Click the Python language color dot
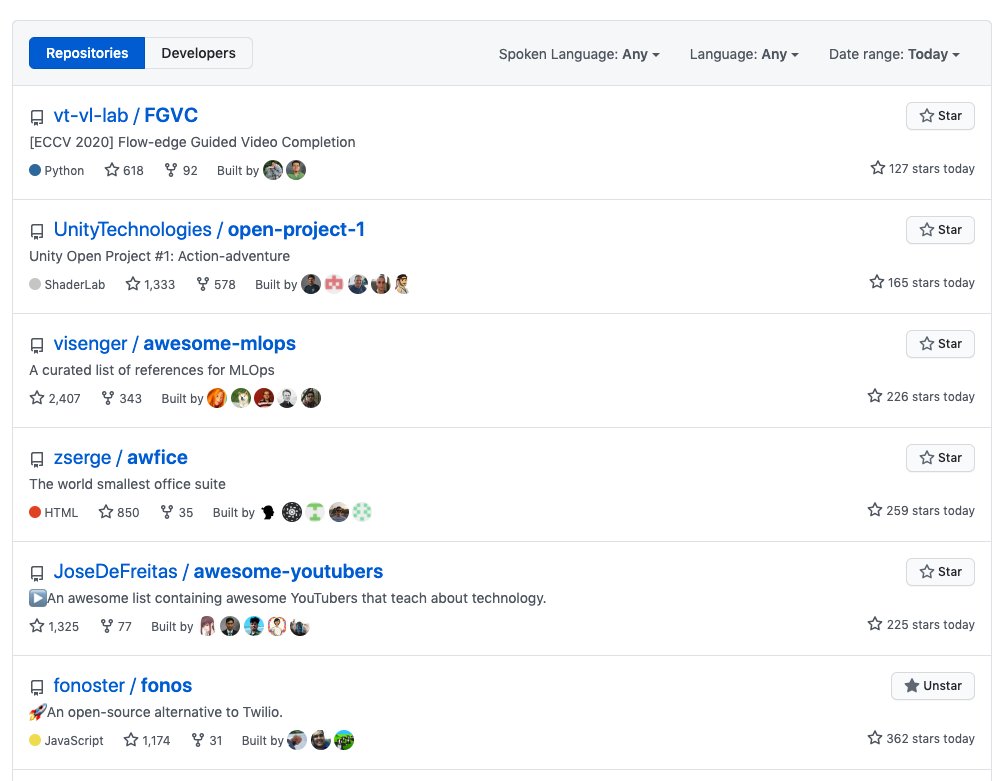Viewport: 1002px width, 781px height. (35, 170)
